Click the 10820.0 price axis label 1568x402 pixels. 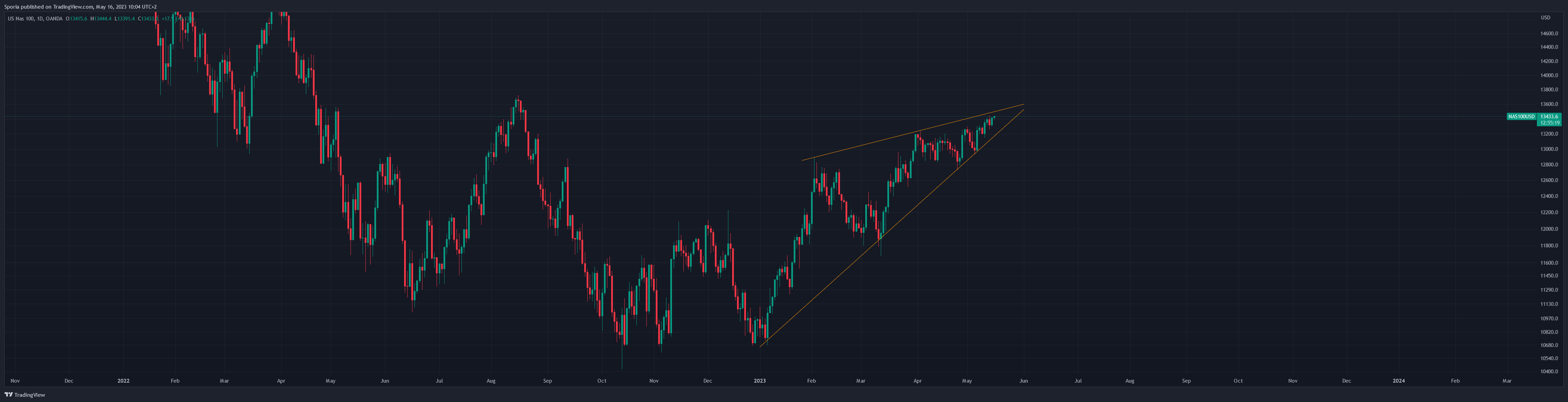click(x=1549, y=332)
